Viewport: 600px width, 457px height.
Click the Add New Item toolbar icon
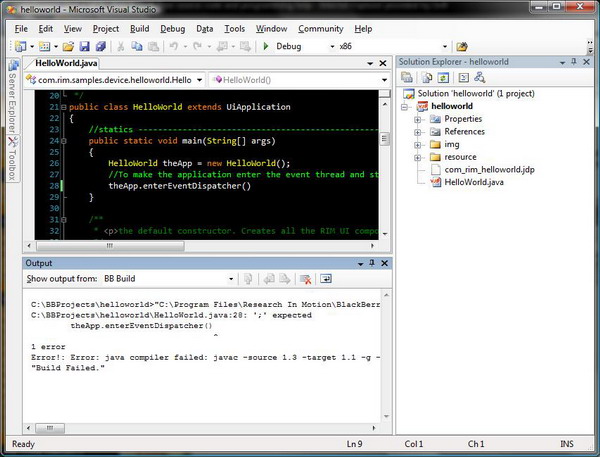[44, 47]
